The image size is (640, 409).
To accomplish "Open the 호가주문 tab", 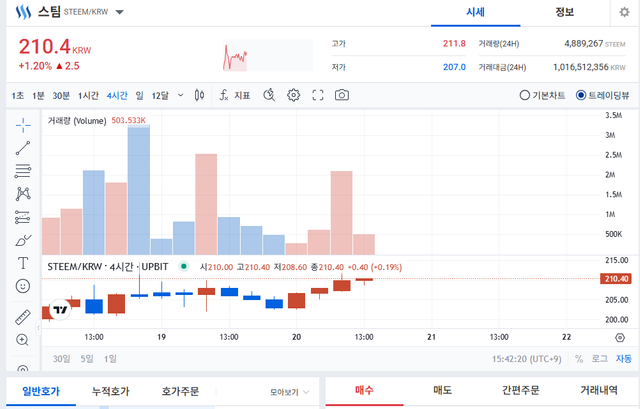I will pyautogui.click(x=180, y=391).
